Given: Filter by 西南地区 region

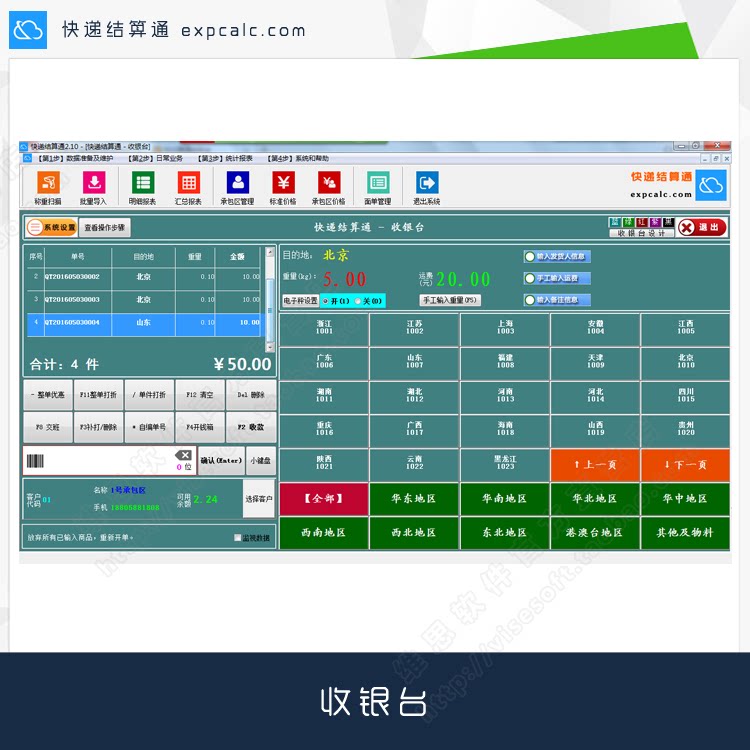Looking at the screenshot, I should pos(324,533).
